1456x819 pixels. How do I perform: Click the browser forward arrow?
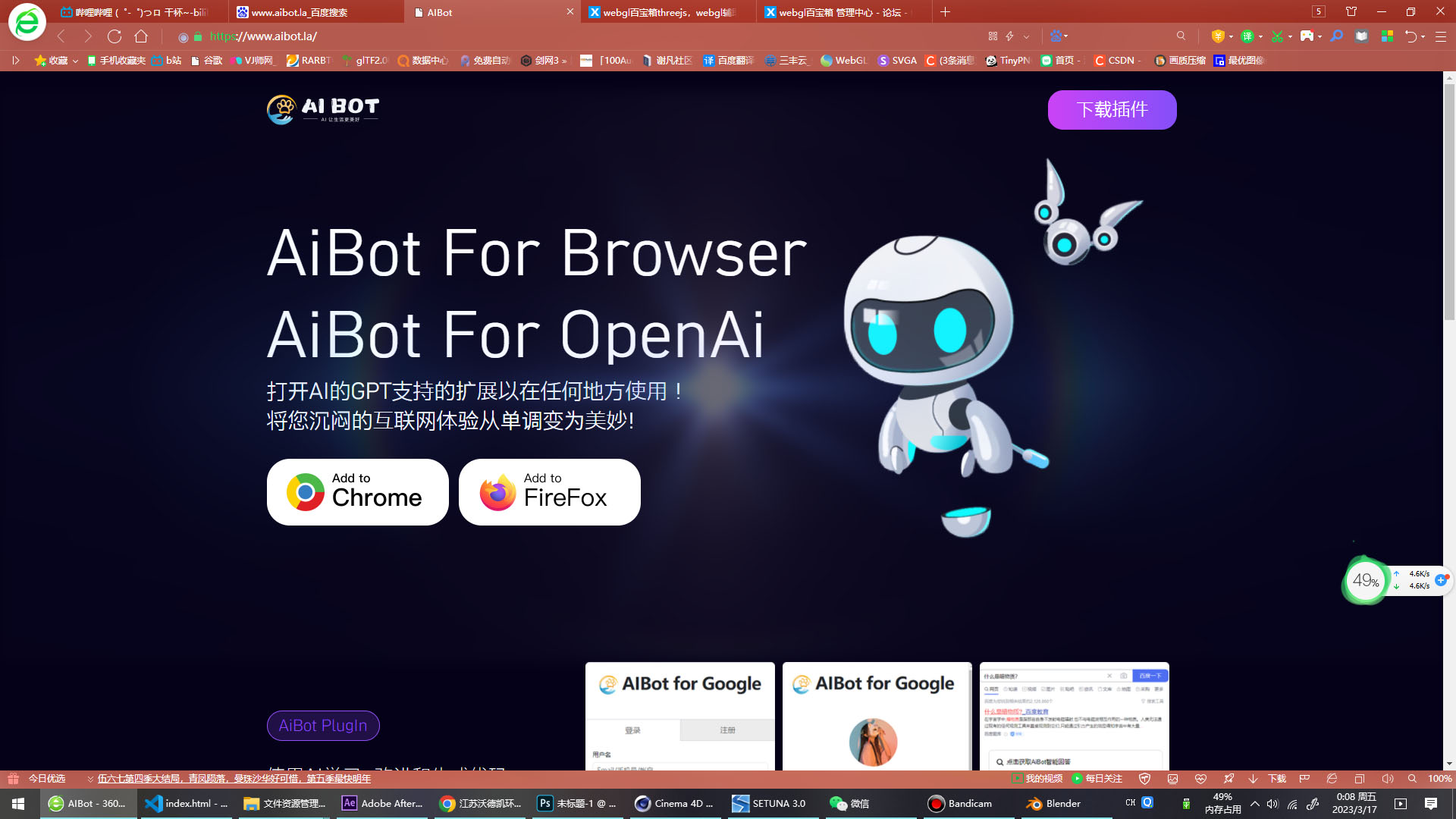88,36
